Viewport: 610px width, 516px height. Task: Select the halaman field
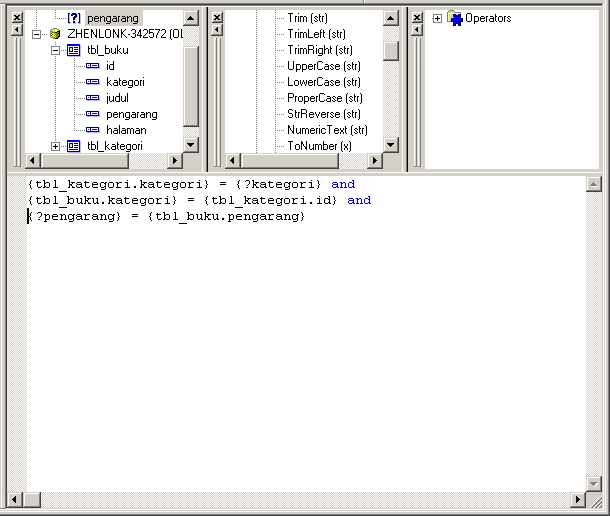click(x=126, y=130)
